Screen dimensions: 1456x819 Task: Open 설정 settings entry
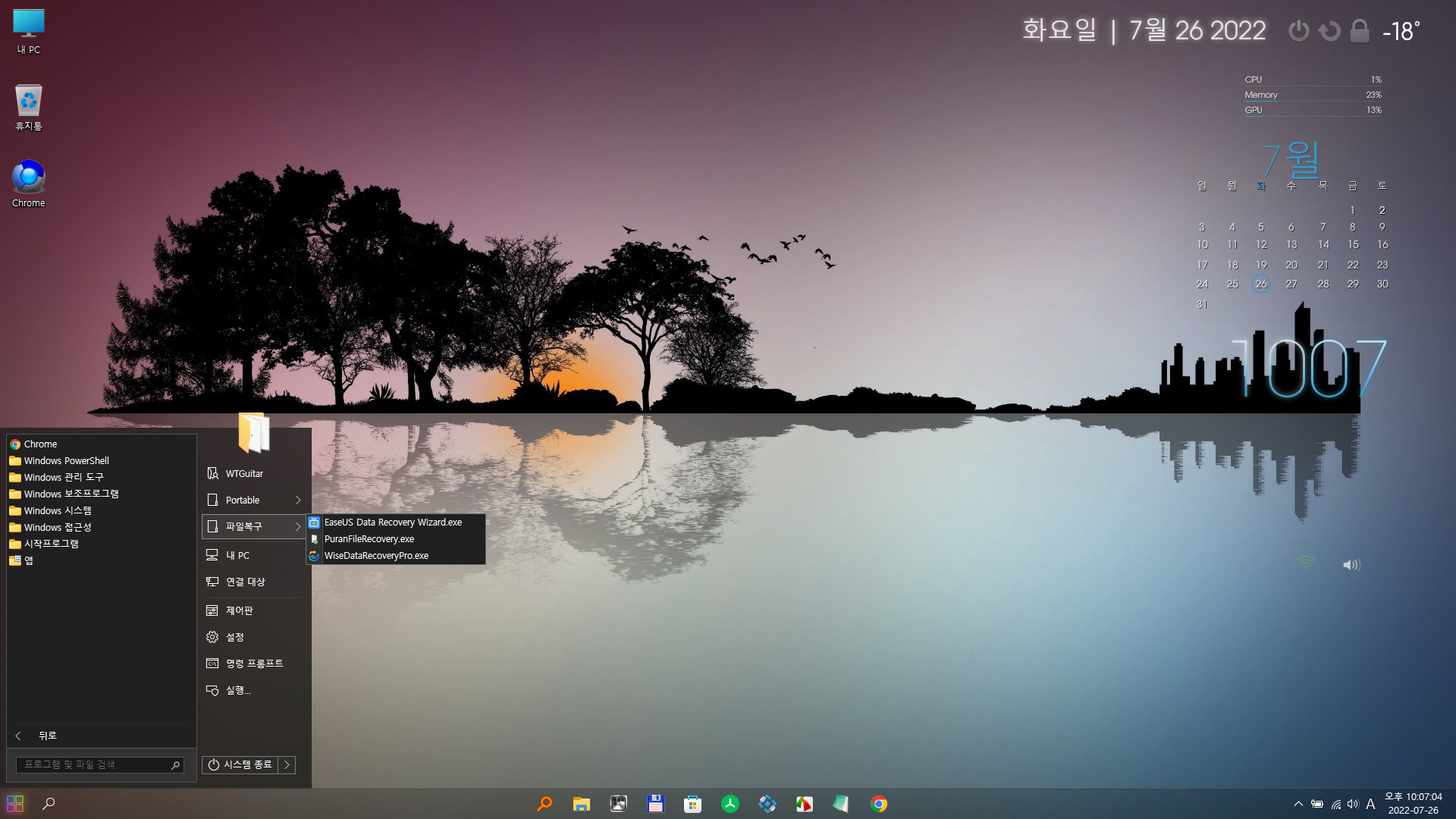(253, 637)
